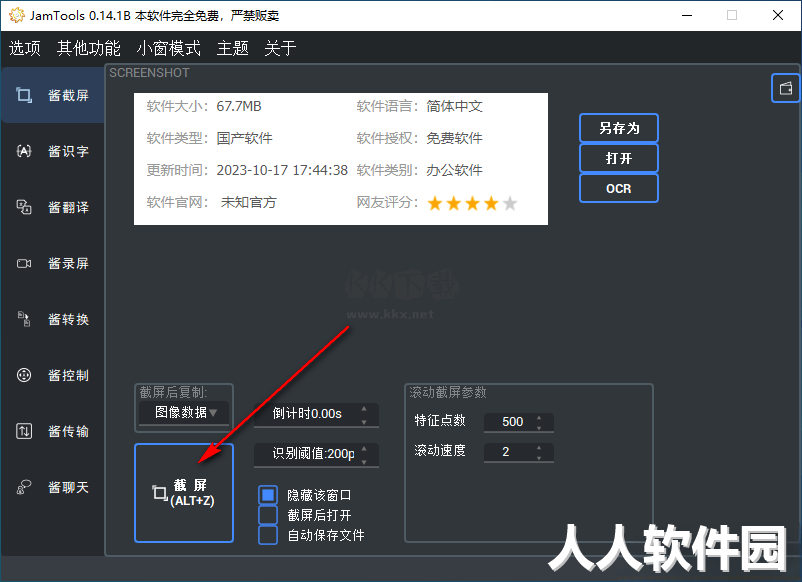
Task: Decrease the 特征点数 value
Action: coord(539,428)
